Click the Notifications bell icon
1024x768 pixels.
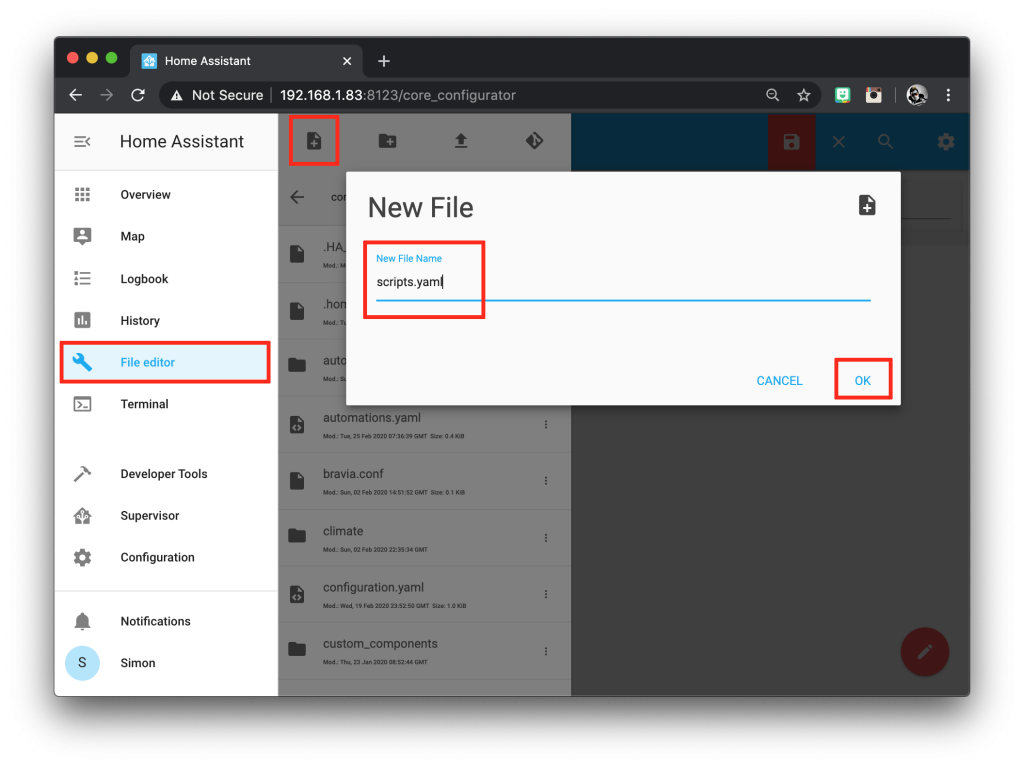(82, 621)
